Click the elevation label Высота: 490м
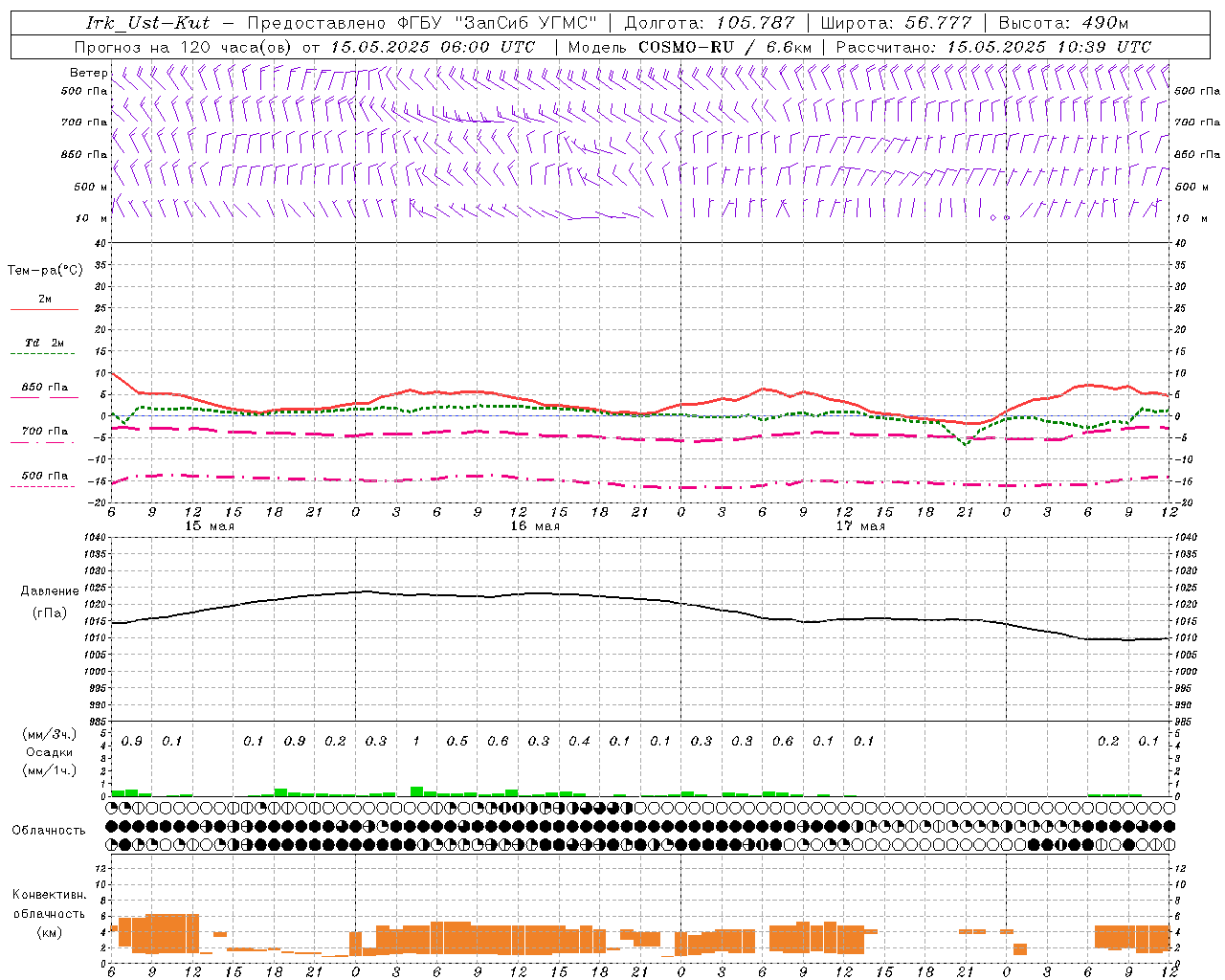The height and width of the screenshot is (980, 1225). pos(1063,23)
